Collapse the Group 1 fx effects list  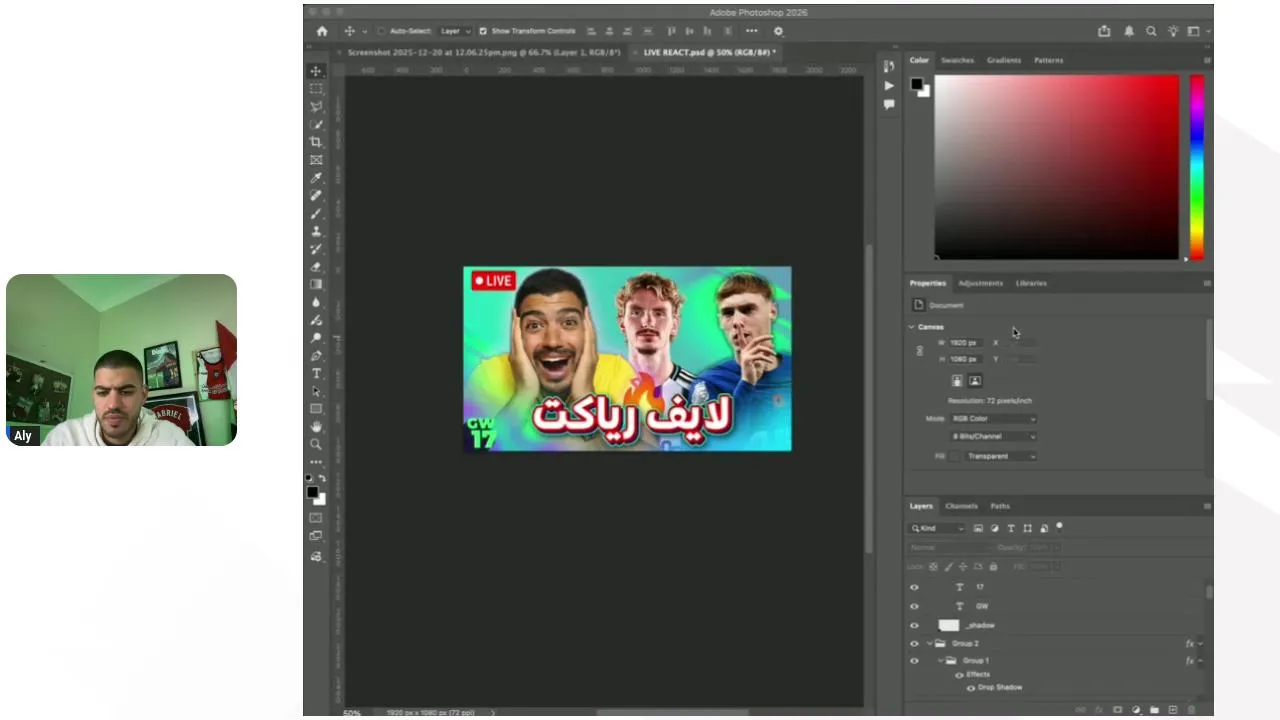1200,661
